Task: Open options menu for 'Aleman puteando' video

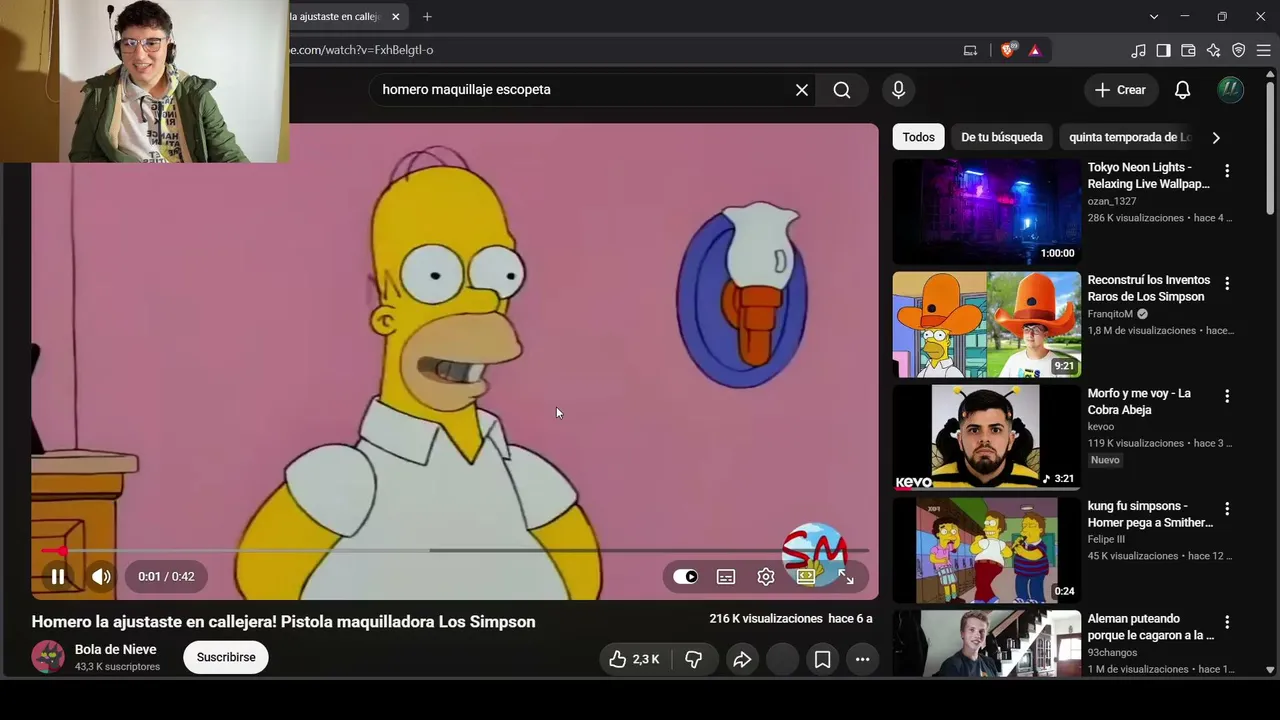Action: tap(1227, 623)
